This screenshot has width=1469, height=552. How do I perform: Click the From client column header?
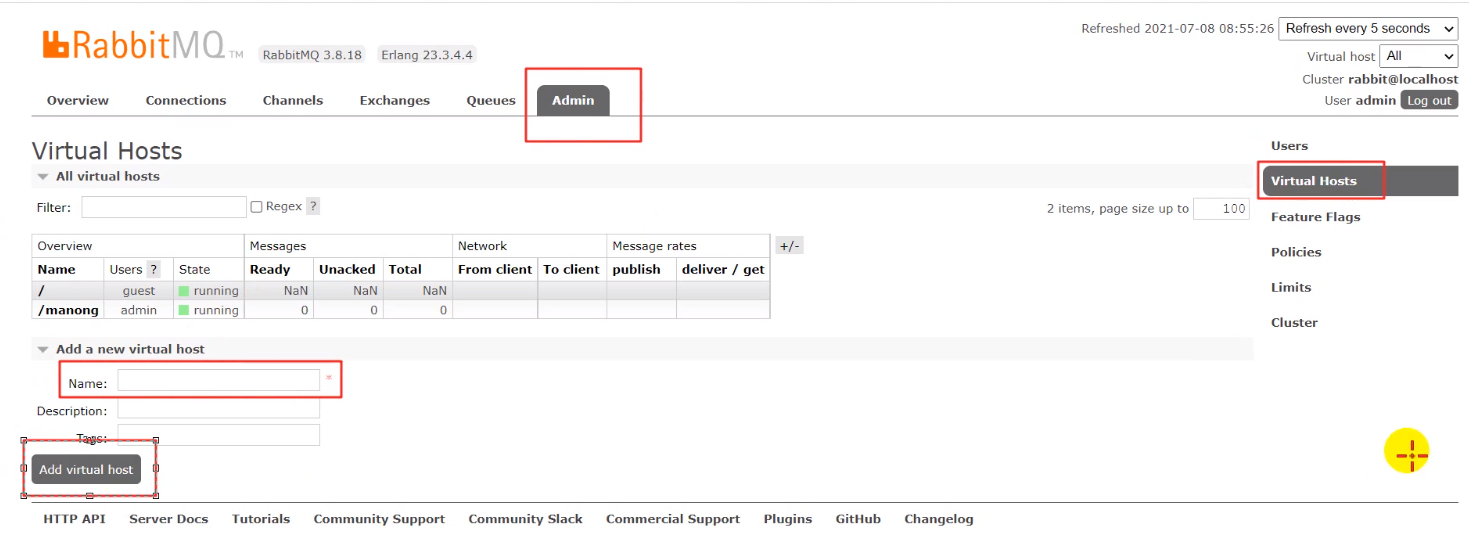495,269
